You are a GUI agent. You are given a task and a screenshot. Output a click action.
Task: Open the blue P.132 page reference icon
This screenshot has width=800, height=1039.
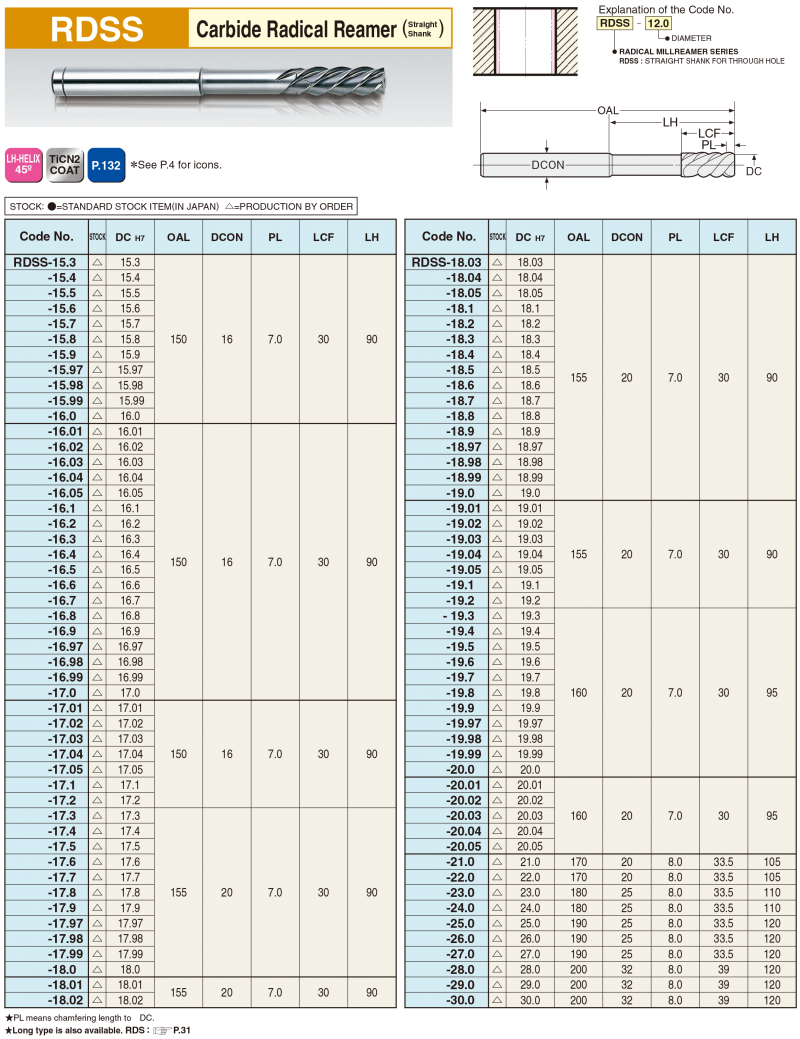pos(106,165)
